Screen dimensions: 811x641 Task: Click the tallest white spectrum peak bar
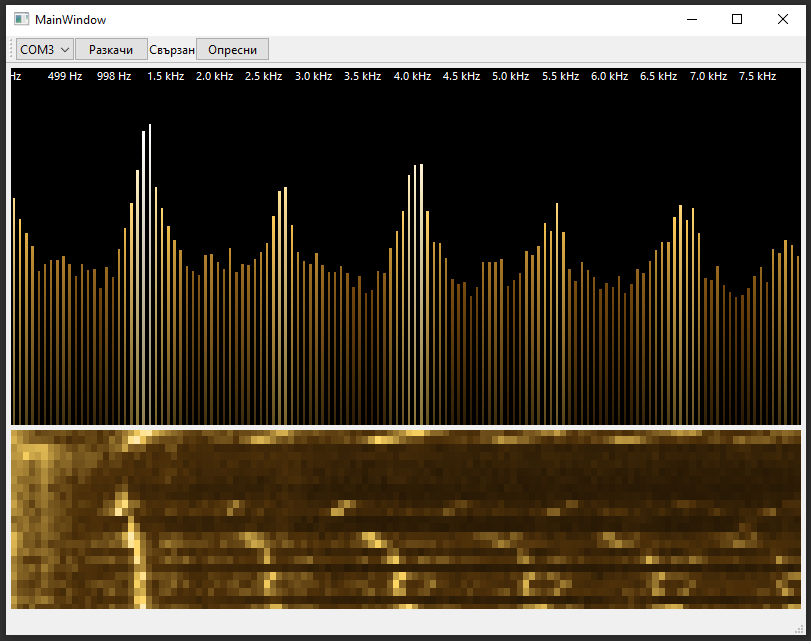coord(150,274)
